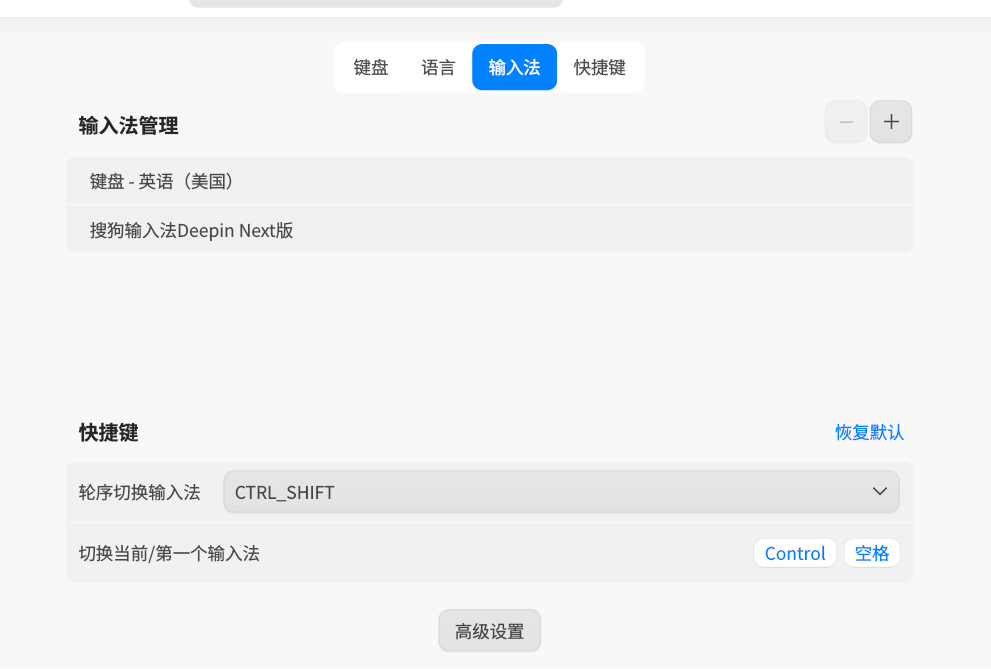The image size is (991, 669).
Task: Click the bold 快捷键 section heading
Action: click(109, 433)
